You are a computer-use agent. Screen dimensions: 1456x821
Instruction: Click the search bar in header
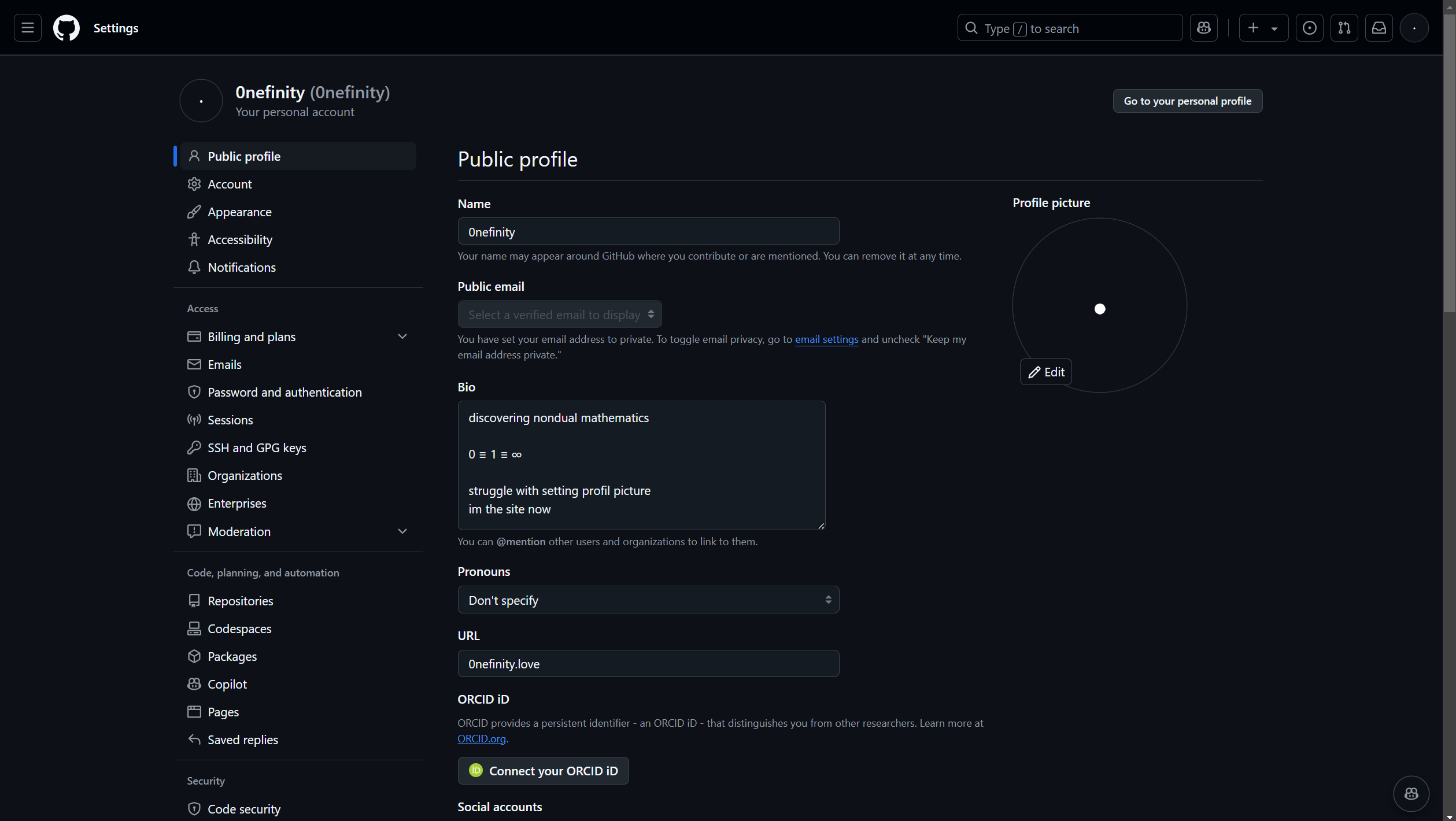click(1070, 28)
